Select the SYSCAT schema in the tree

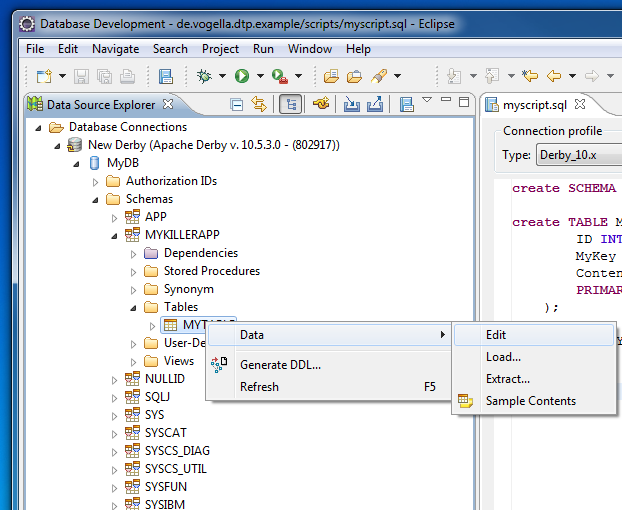(x=166, y=433)
